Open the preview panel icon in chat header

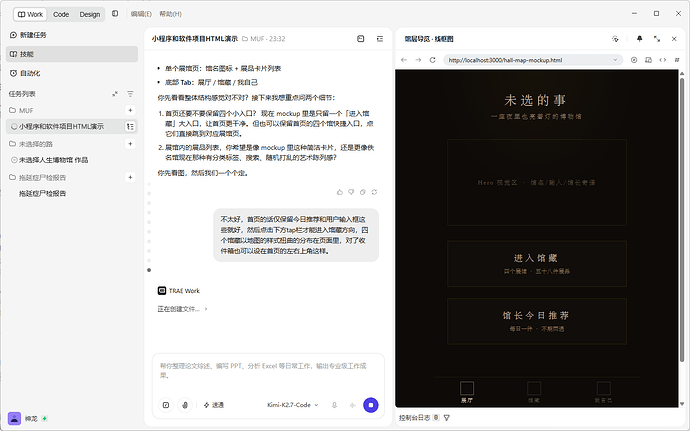(x=360, y=39)
